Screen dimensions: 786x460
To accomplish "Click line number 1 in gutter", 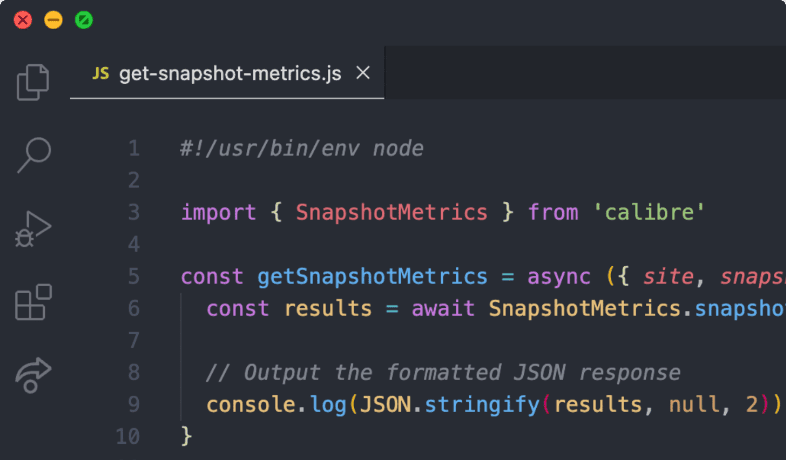I will [134, 149].
